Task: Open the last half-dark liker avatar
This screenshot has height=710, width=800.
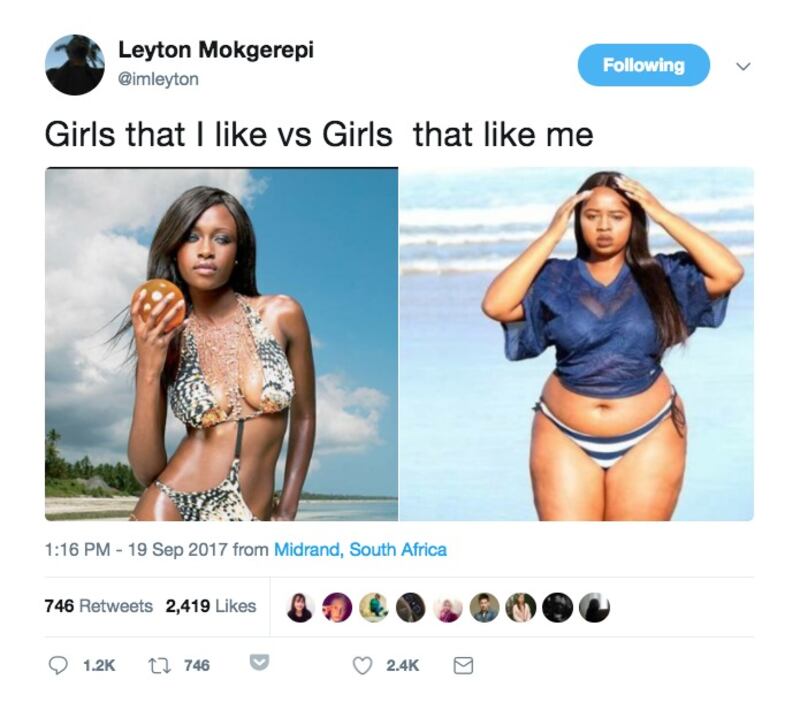Action: [x=594, y=607]
